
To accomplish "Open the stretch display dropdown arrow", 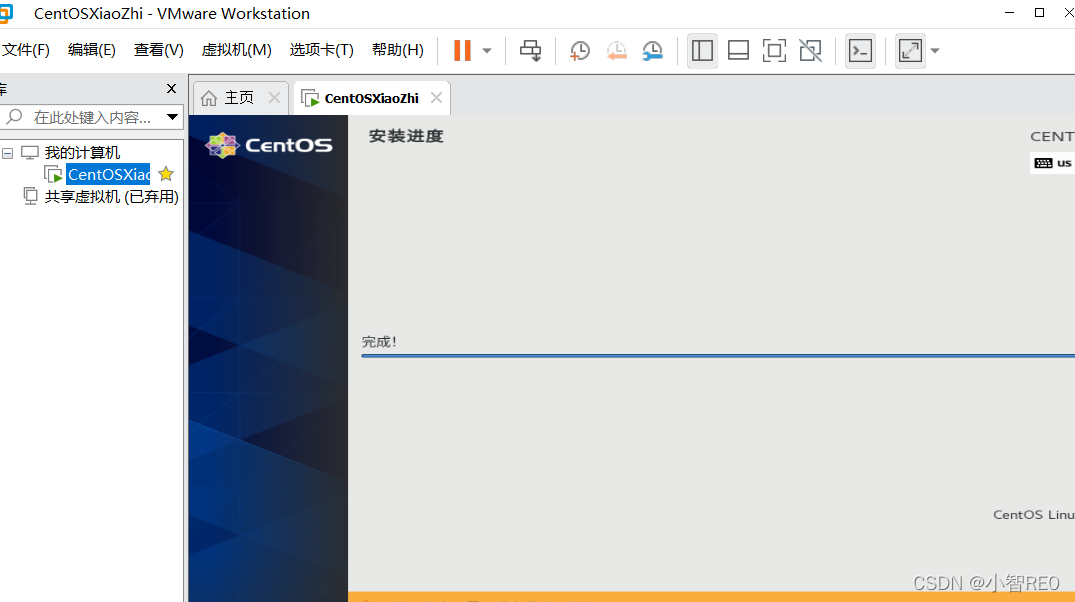I will [934, 51].
